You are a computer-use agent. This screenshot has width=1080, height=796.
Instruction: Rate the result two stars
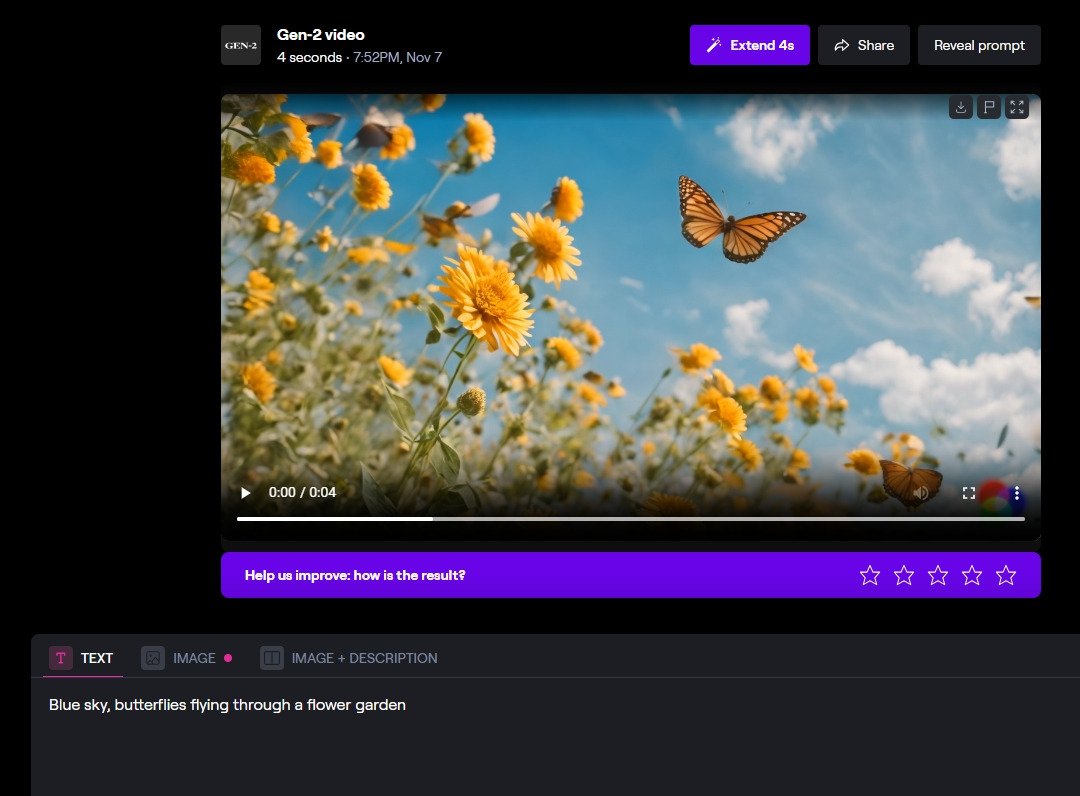pos(904,575)
